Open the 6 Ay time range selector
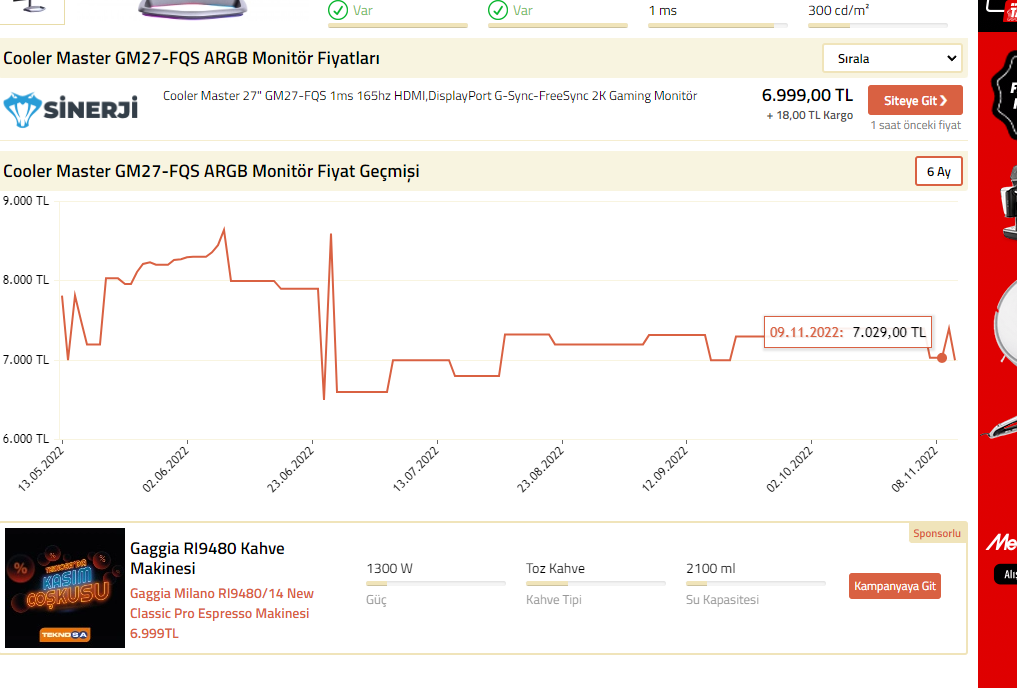1017x688 pixels. (938, 172)
